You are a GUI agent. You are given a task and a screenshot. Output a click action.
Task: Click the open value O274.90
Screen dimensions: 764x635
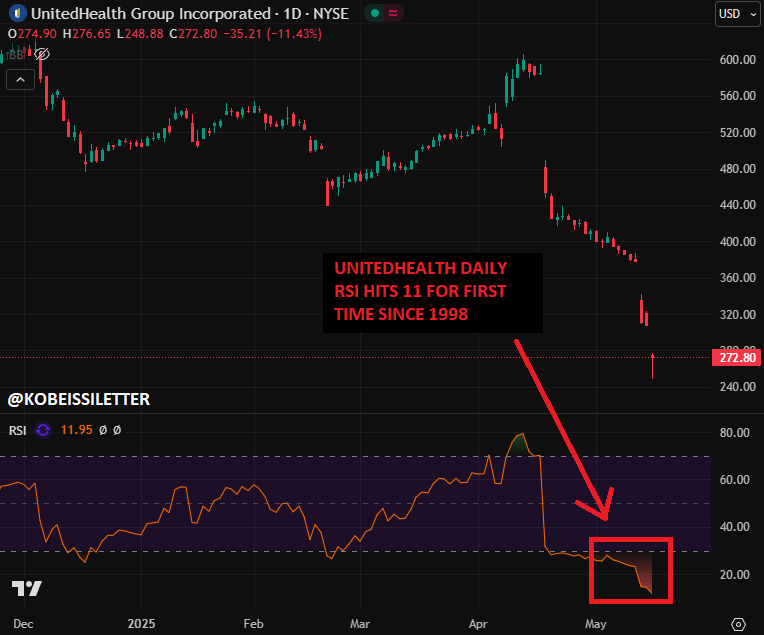click(32, 34)
